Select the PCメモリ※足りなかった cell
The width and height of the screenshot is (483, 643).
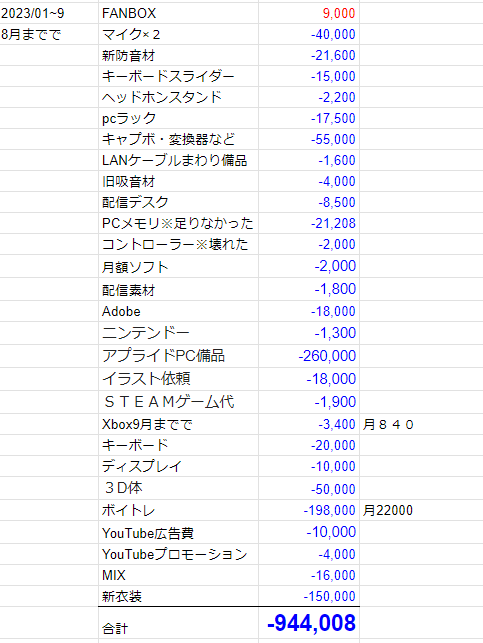(178, 223)
